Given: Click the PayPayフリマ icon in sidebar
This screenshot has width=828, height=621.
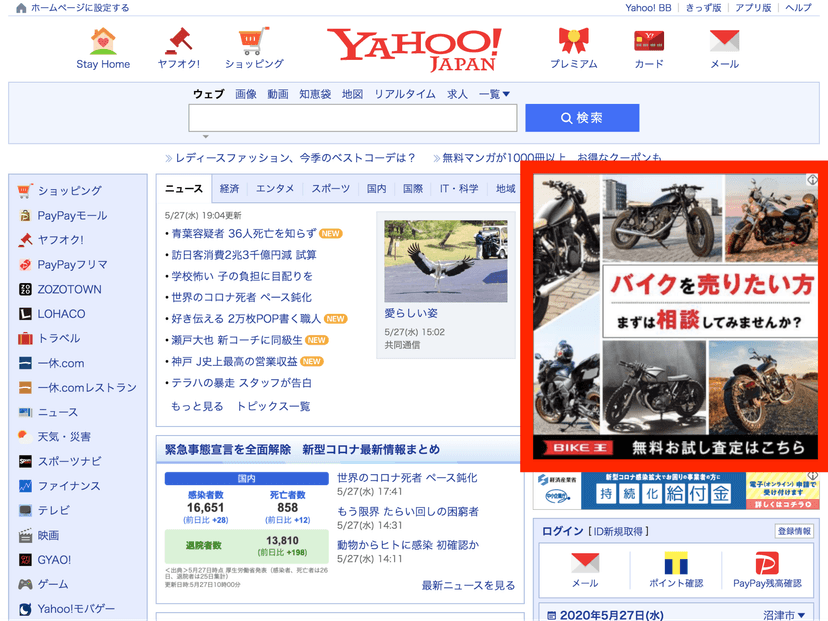Looking at the screenshot, I should pos(25,265).
